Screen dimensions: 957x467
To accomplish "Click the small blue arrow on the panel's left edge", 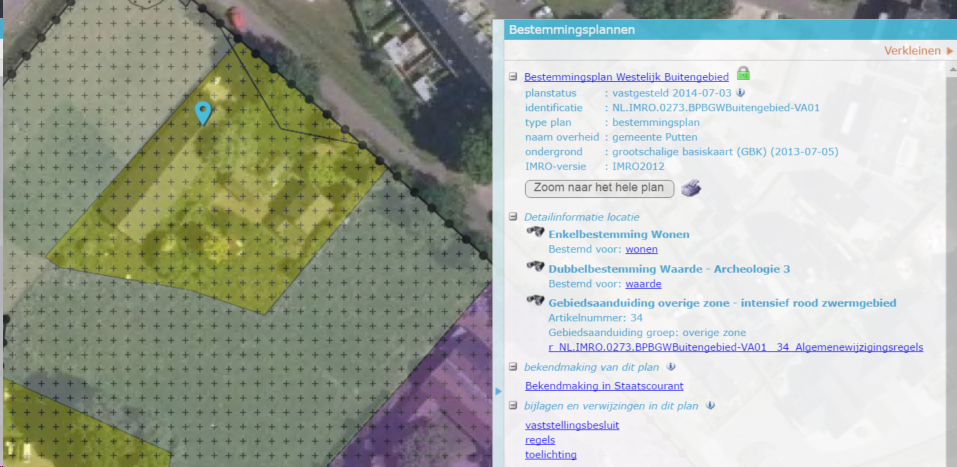I will click(499, 391).
